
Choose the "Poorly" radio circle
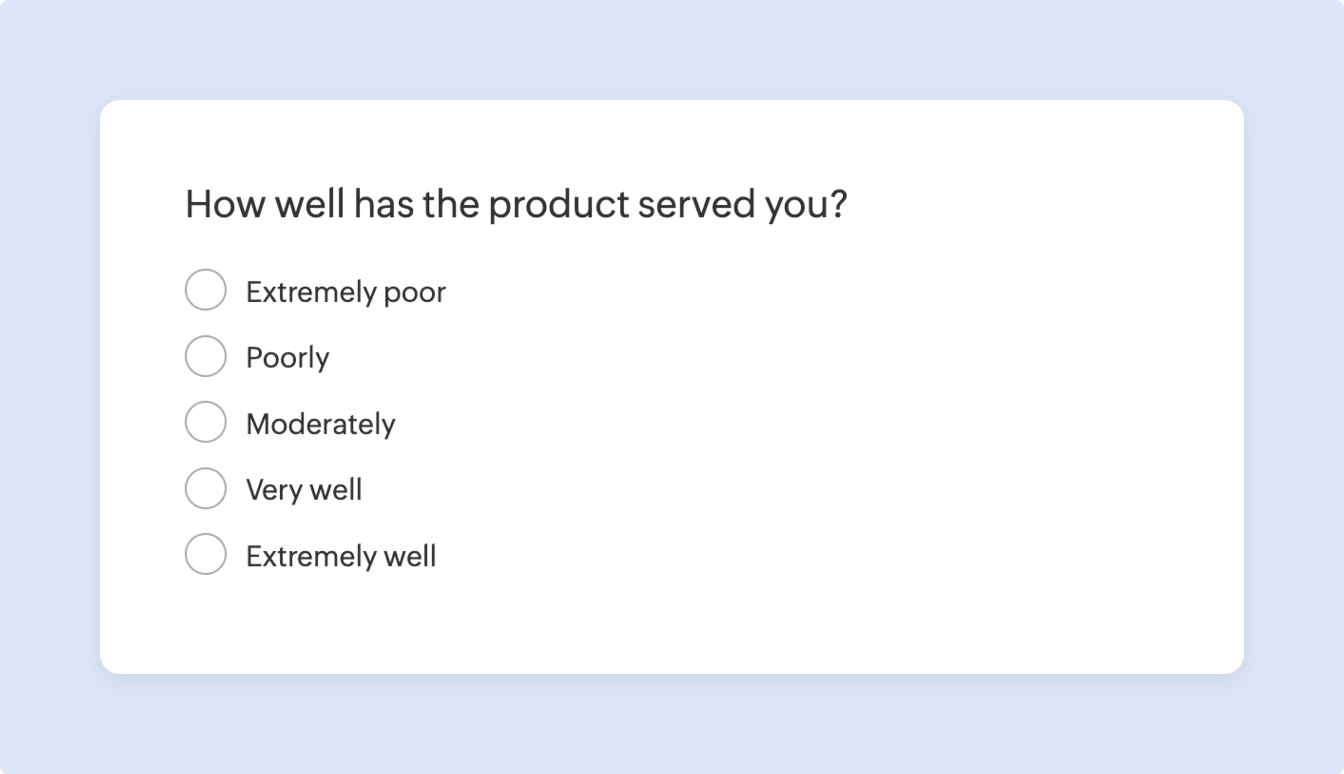coord(205,356)
